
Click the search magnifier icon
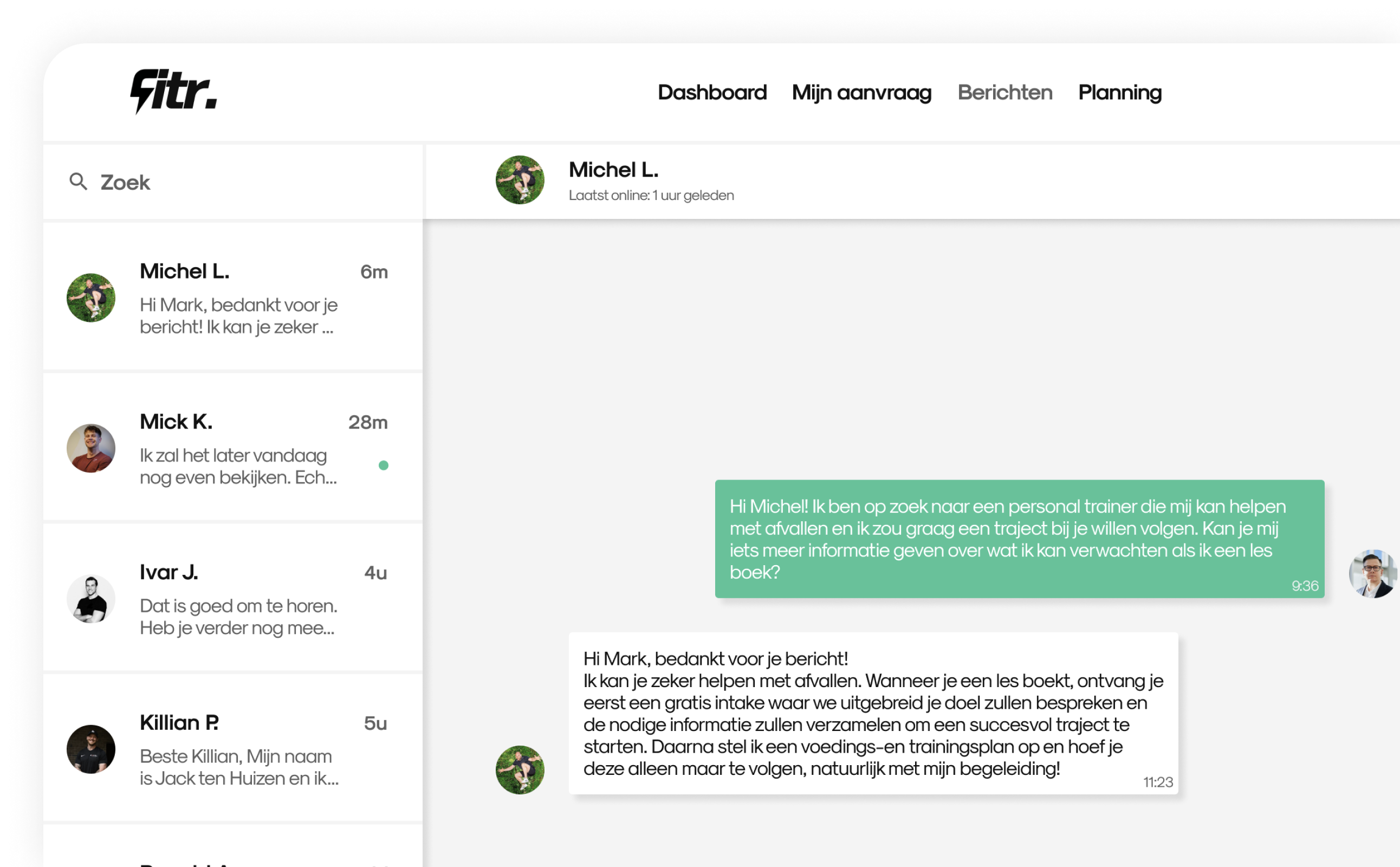coord(79,182)
